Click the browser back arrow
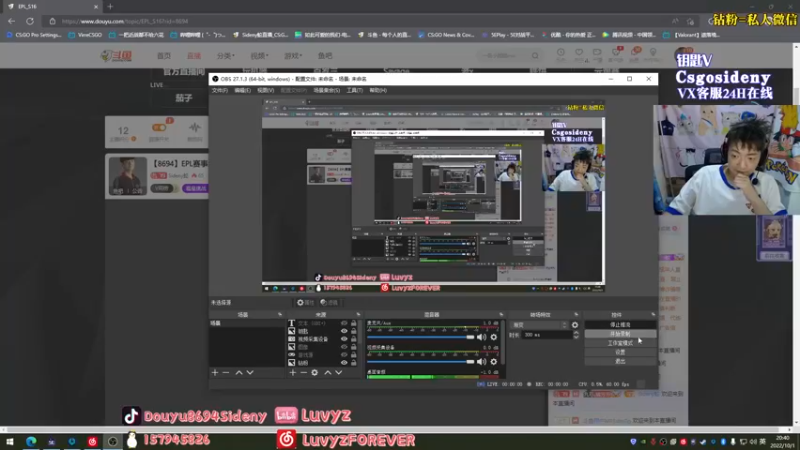Viewport: 800px width, 450px height. pyautogui.click(x=12, y=21)
